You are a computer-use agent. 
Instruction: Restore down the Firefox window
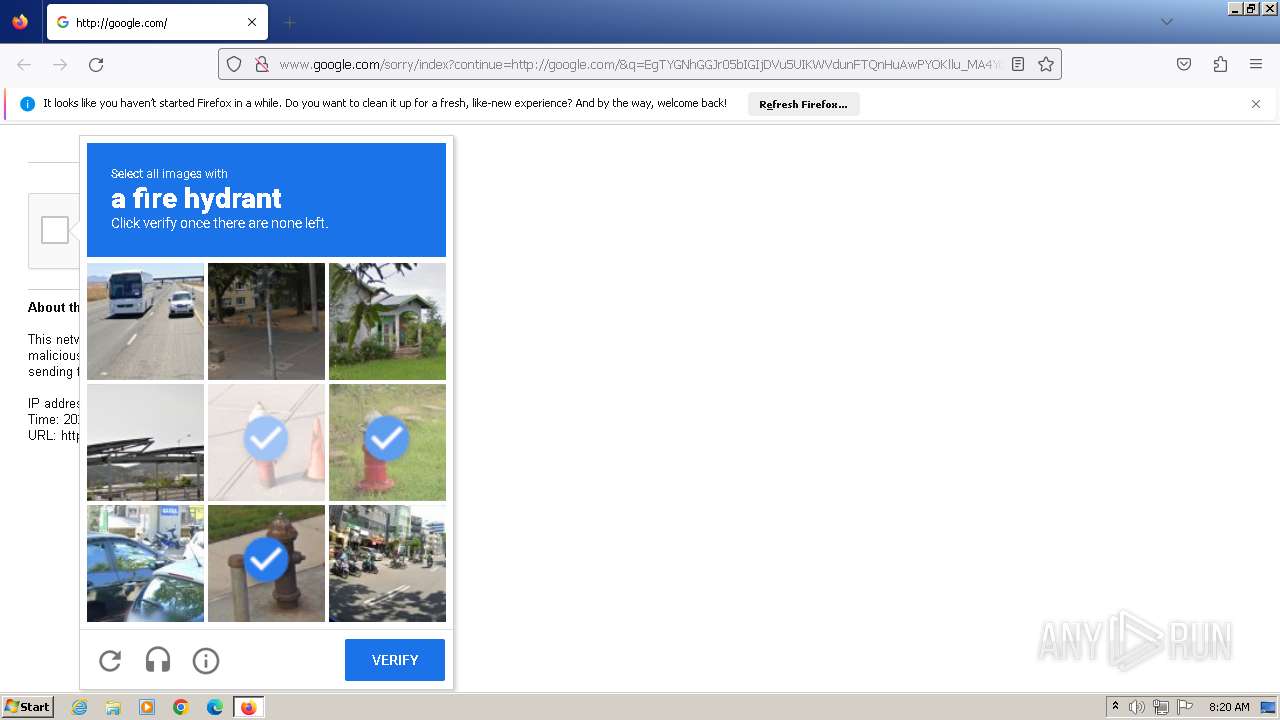[1252, 8]
